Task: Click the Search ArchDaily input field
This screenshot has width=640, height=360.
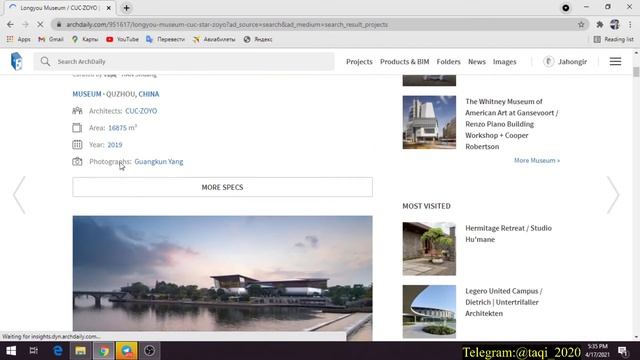Action: 184,62
